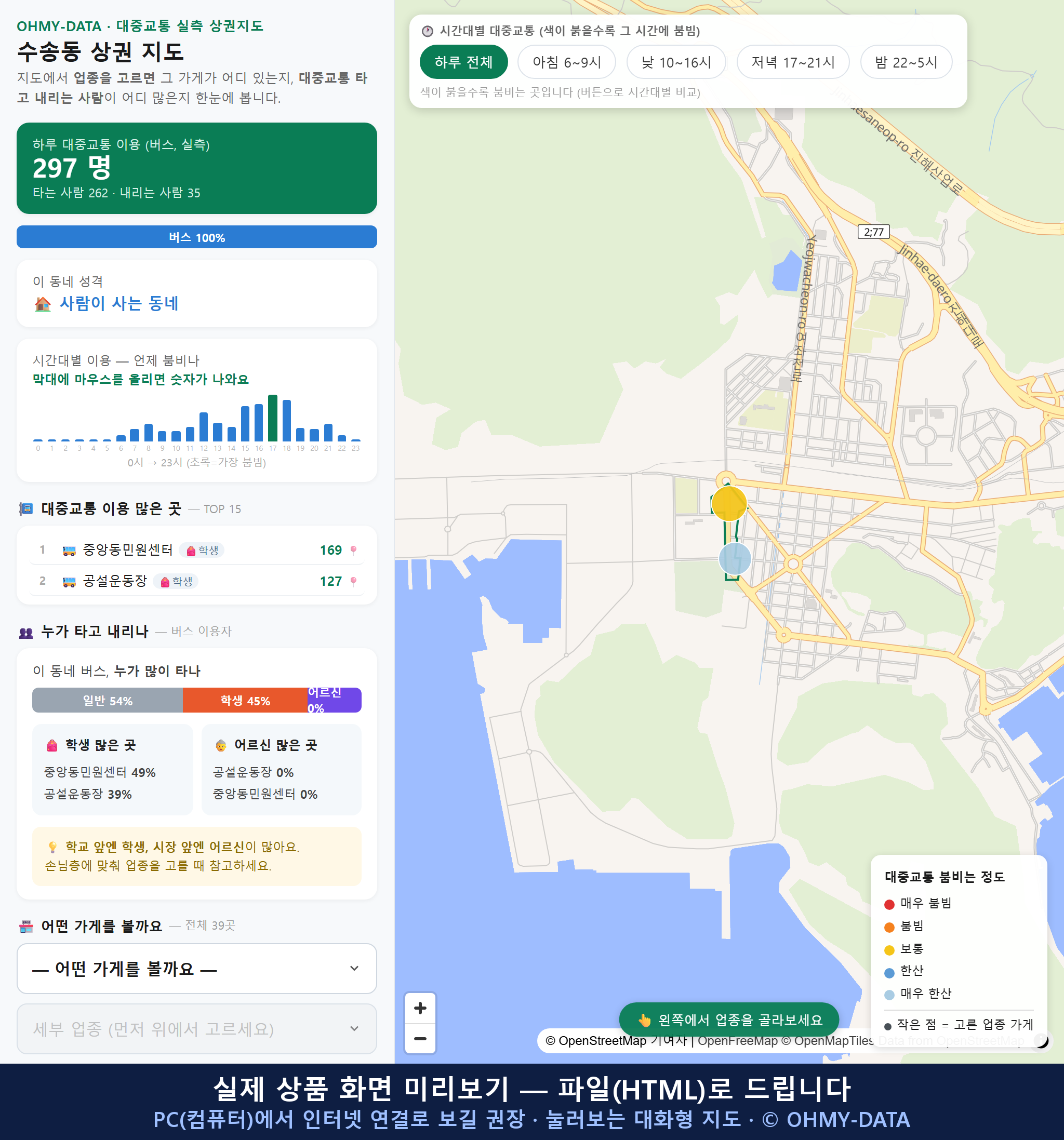1064x1140 pixels.
Task: Click the bus icon beside 공설운동장
Action: pos(69,582)
